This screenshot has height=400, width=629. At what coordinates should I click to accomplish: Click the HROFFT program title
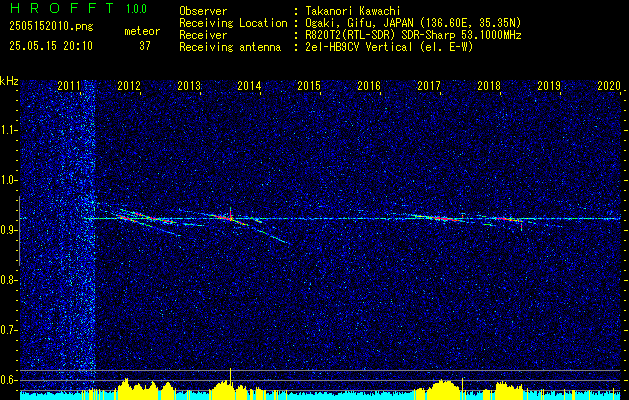click(x=63, y=8)
